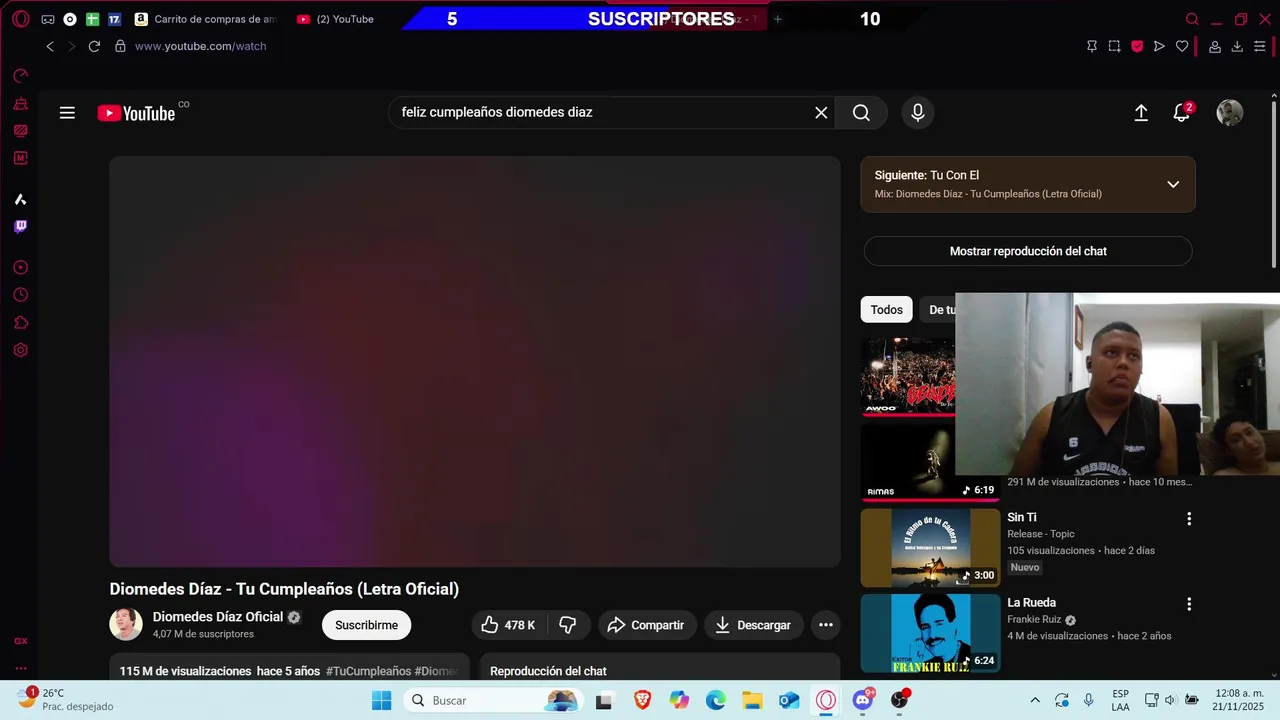Open the La Rueda Frankie Ruiz thumbnail
Image resolution: width=1280 pixels, height=720 pixels.
click(931, 633)
